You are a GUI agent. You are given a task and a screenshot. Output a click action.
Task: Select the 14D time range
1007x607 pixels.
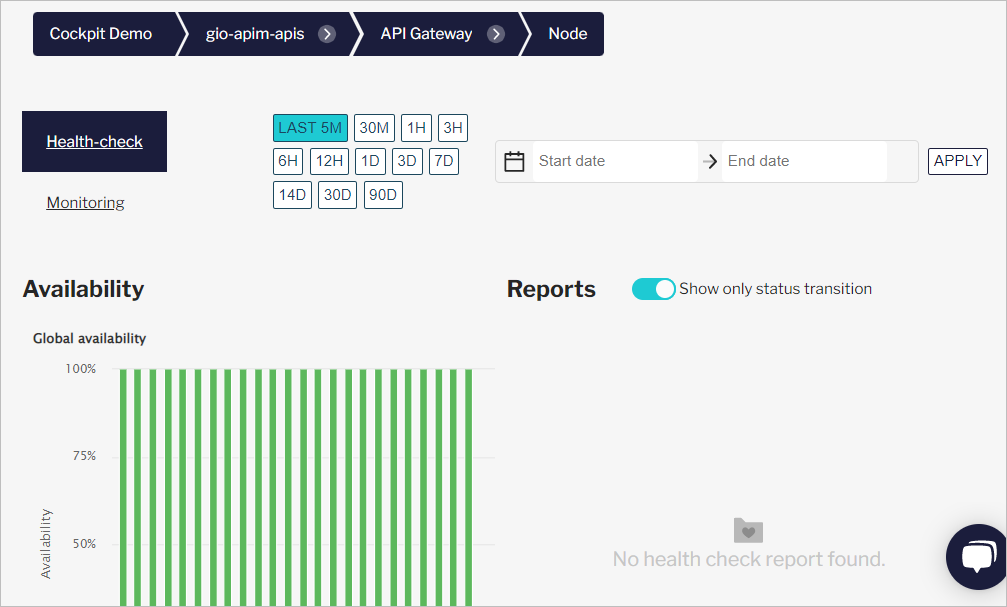(x=292, y=194)
